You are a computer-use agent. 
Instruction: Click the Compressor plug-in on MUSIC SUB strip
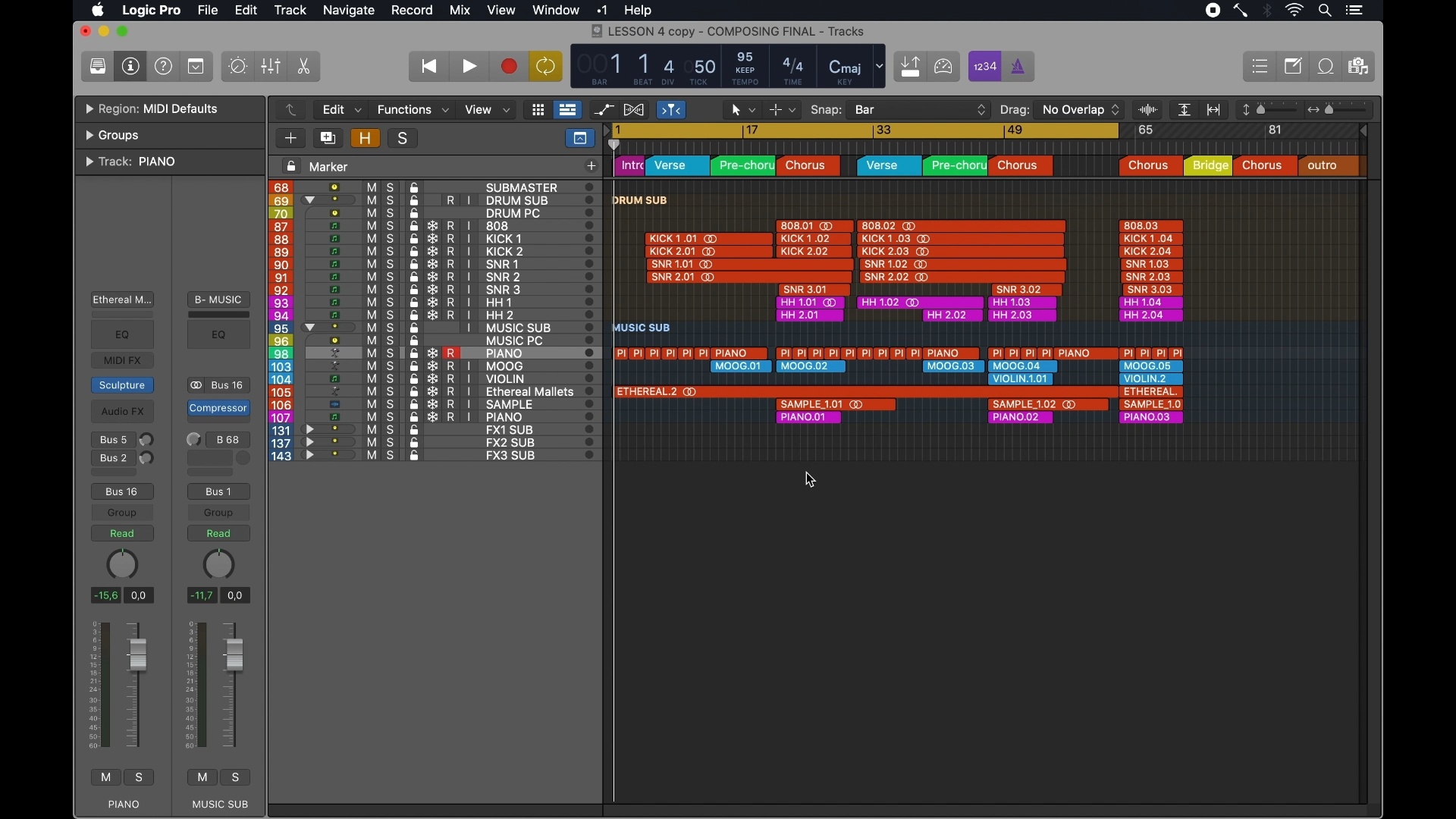(x=218, y=409)
